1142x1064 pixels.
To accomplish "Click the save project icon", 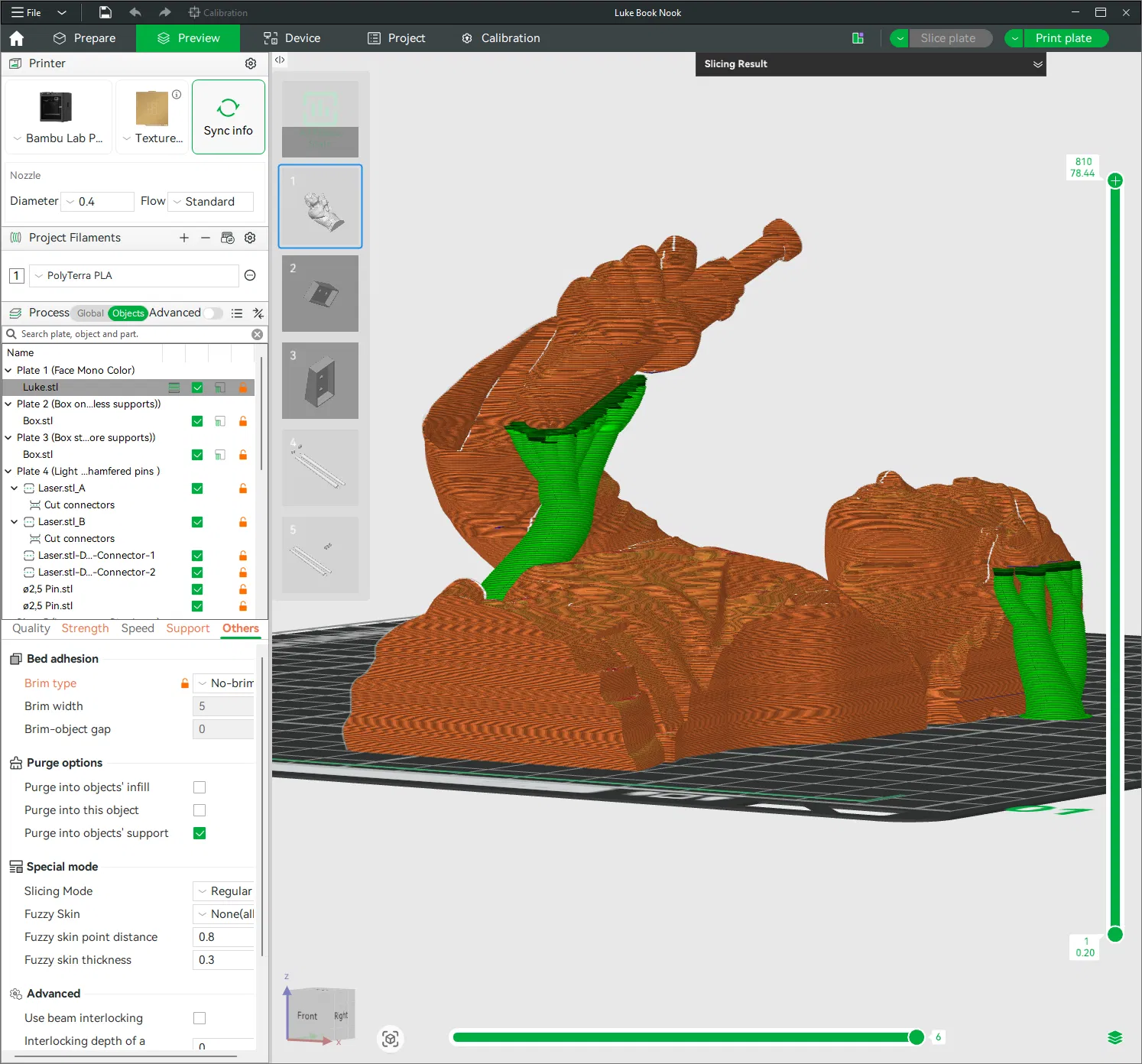I will click(105, 12).
